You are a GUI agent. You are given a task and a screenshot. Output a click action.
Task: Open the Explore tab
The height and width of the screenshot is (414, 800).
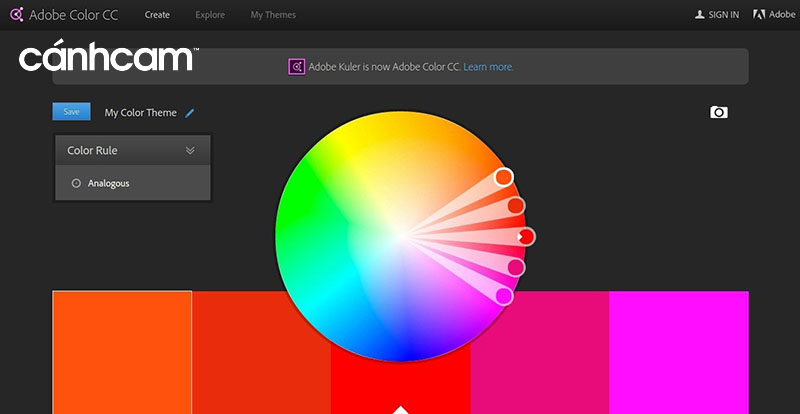coord(210,15)
